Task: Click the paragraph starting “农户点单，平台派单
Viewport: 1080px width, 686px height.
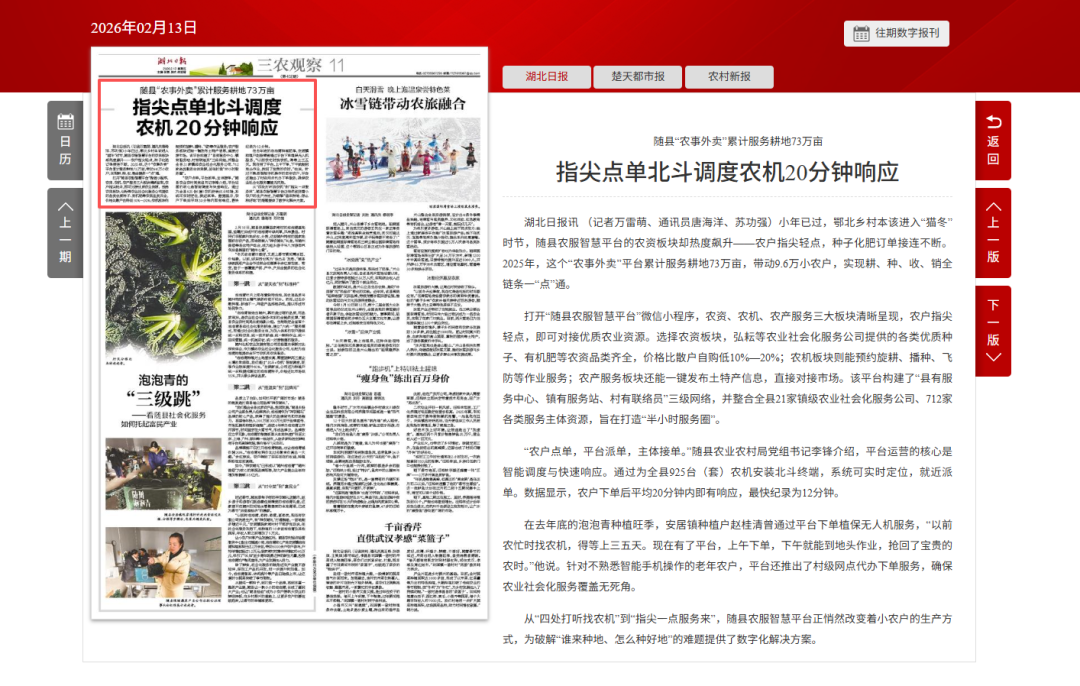Action: click(x=727, y=472)
